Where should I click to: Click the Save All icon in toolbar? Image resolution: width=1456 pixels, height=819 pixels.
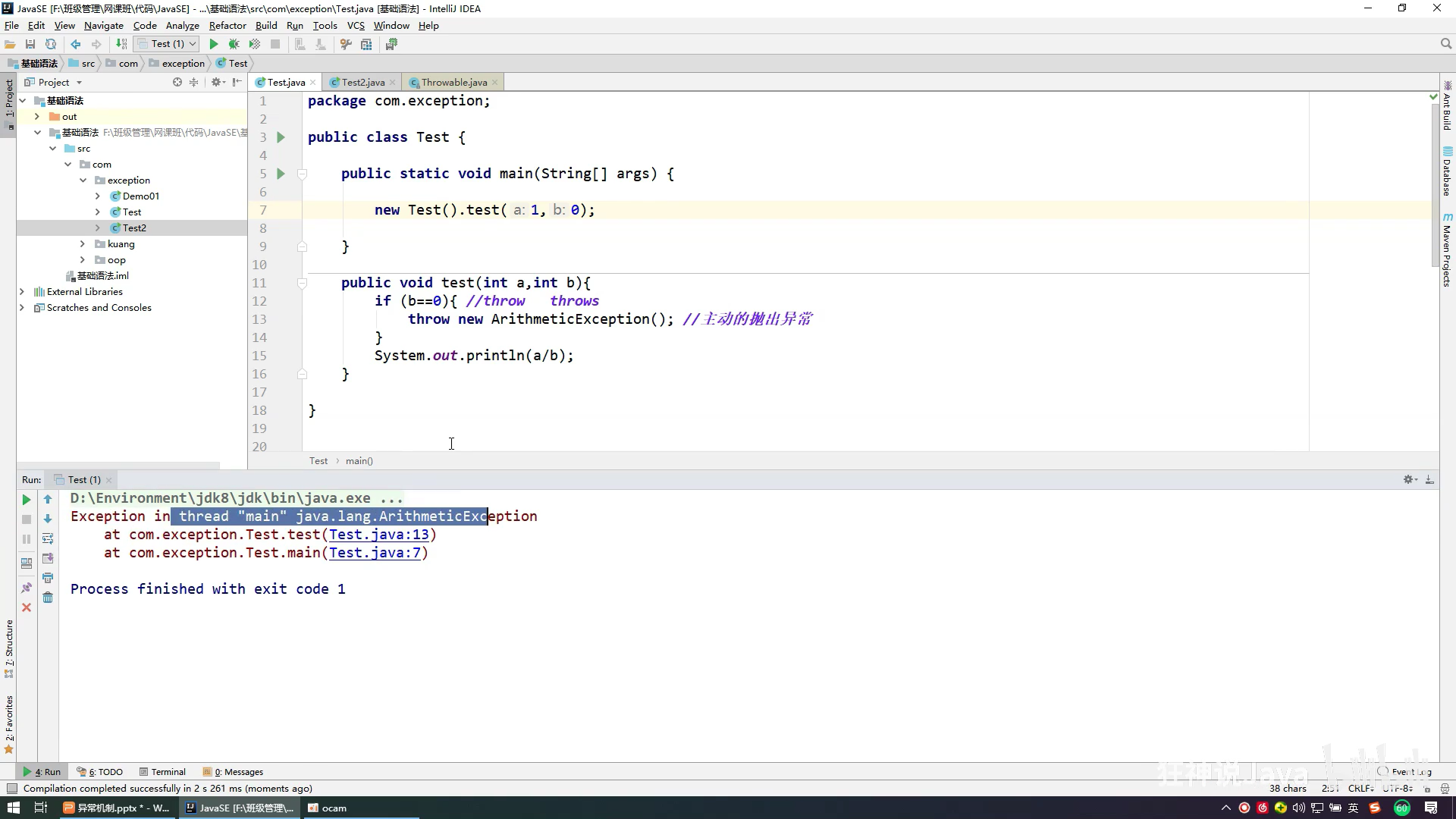click(x=30, y=44)
